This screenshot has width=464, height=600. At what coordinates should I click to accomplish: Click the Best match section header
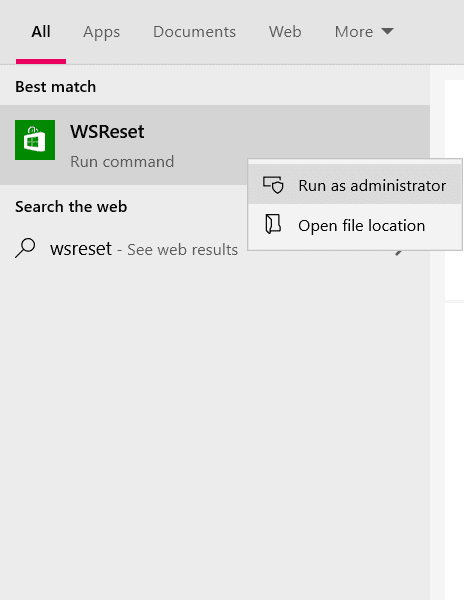(x=55, y=87)
